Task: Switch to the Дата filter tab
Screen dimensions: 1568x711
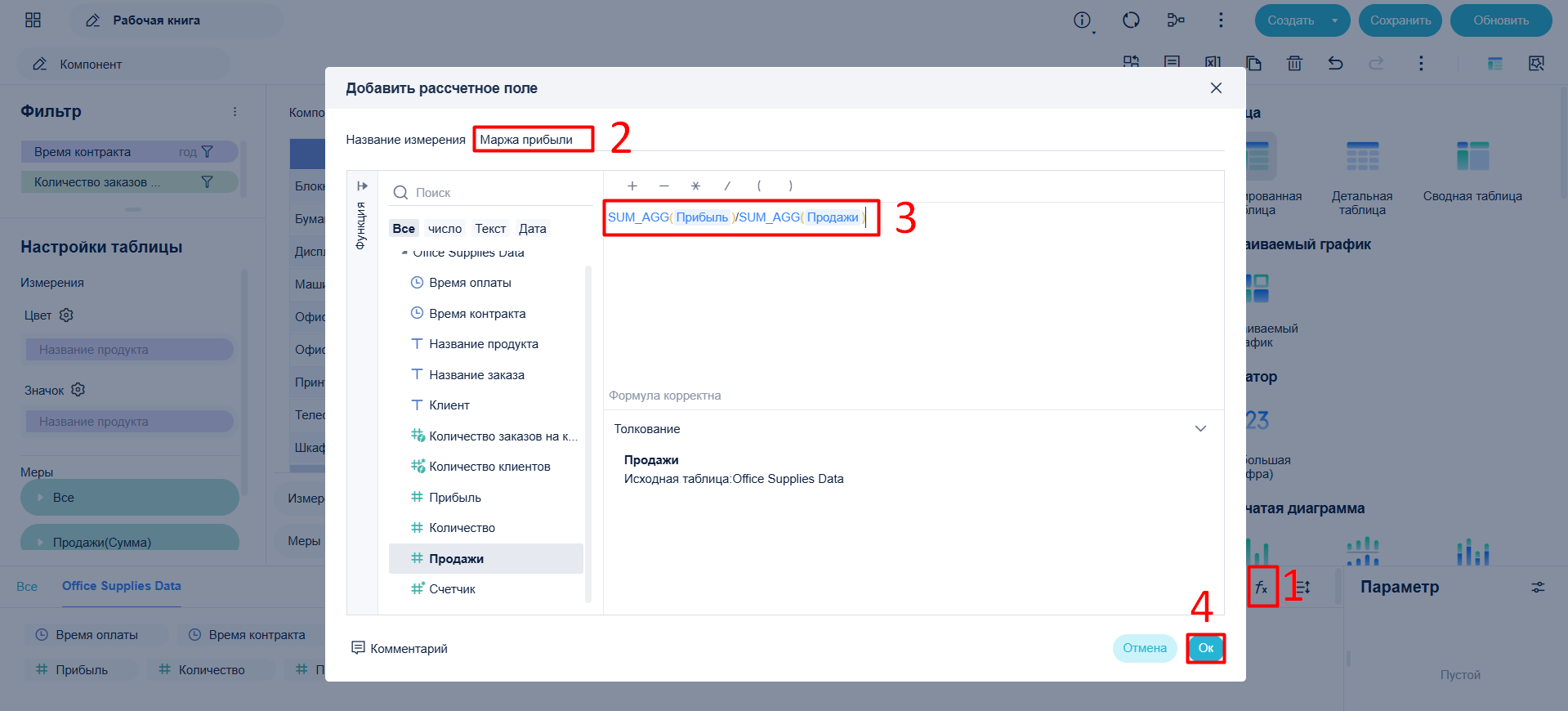Action: click(533, 229)
